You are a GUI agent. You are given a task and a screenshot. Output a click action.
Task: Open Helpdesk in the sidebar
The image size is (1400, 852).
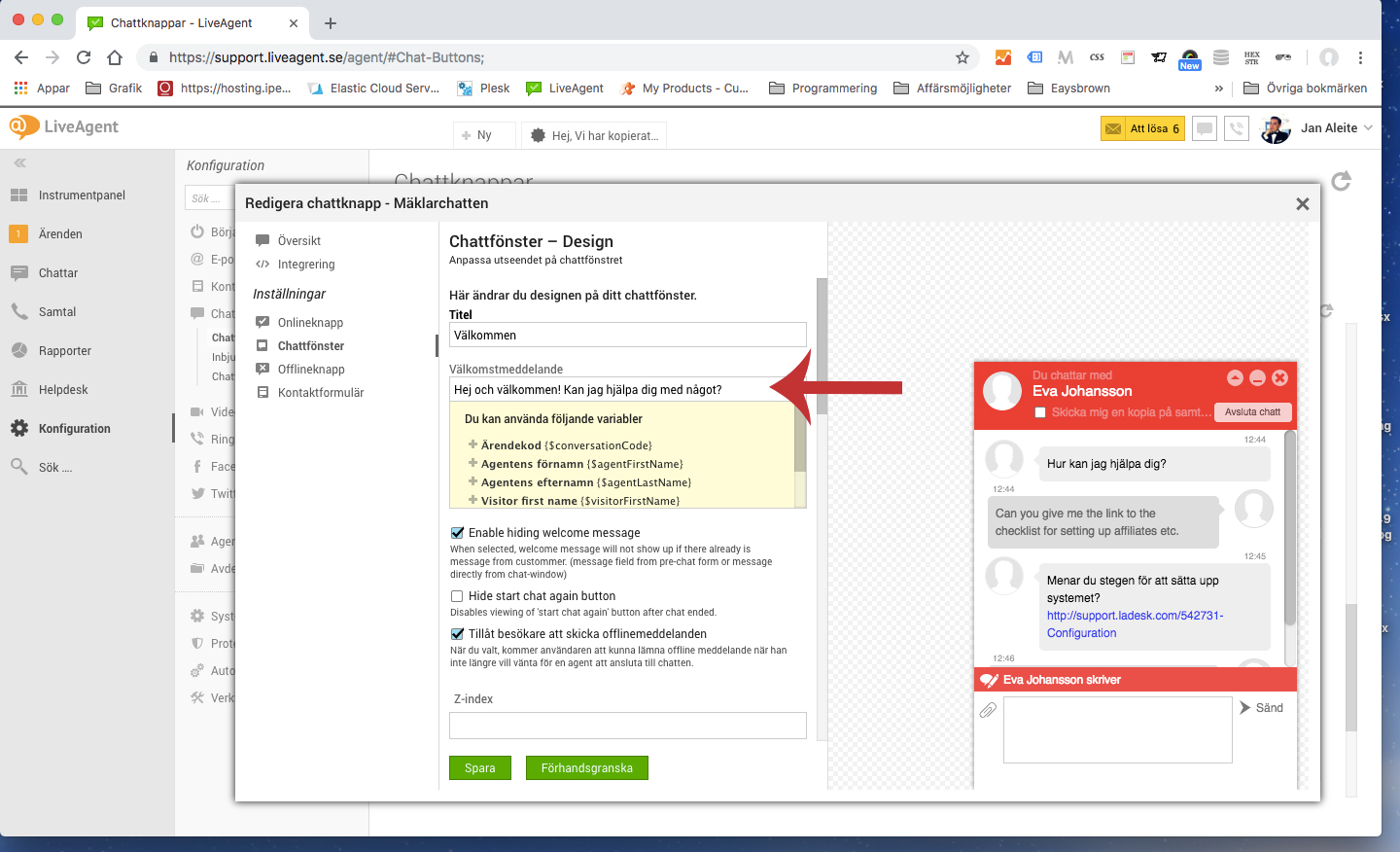point(63,390)
